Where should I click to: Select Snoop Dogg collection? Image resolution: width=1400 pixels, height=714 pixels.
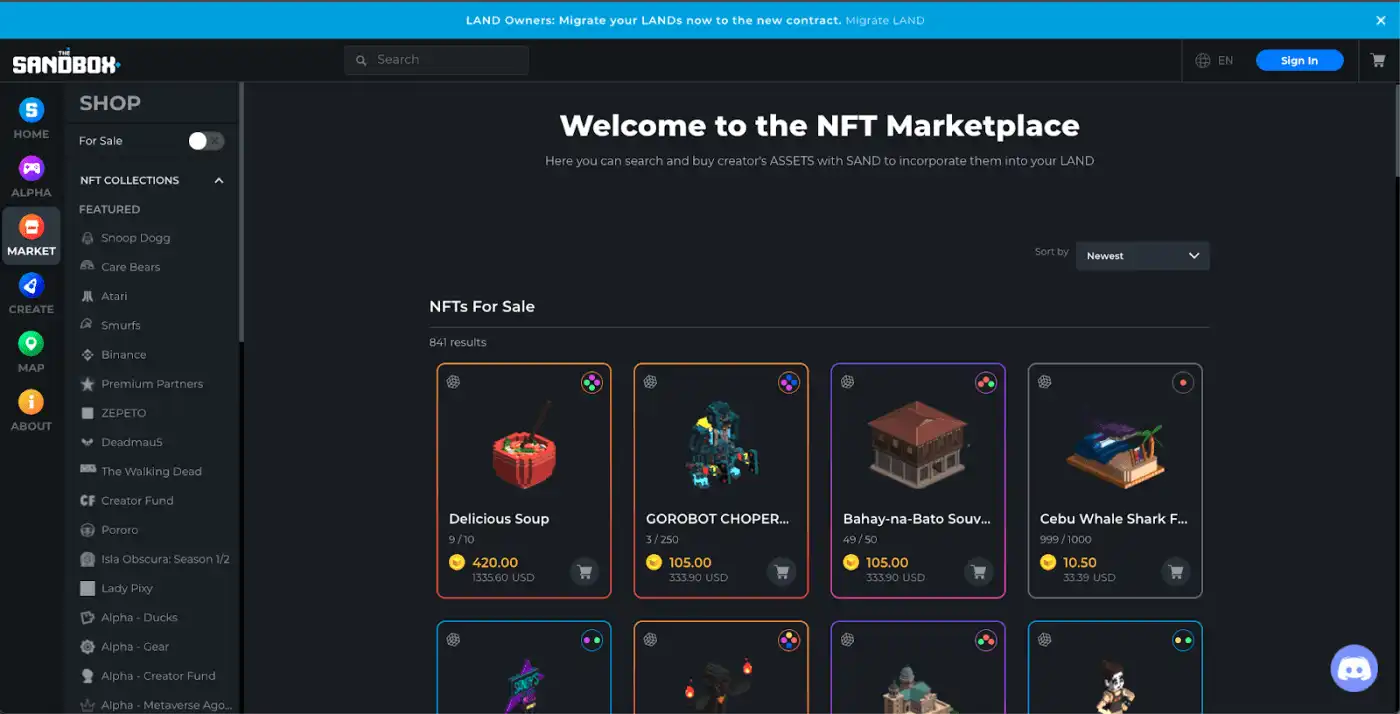(x=135, y=238)
